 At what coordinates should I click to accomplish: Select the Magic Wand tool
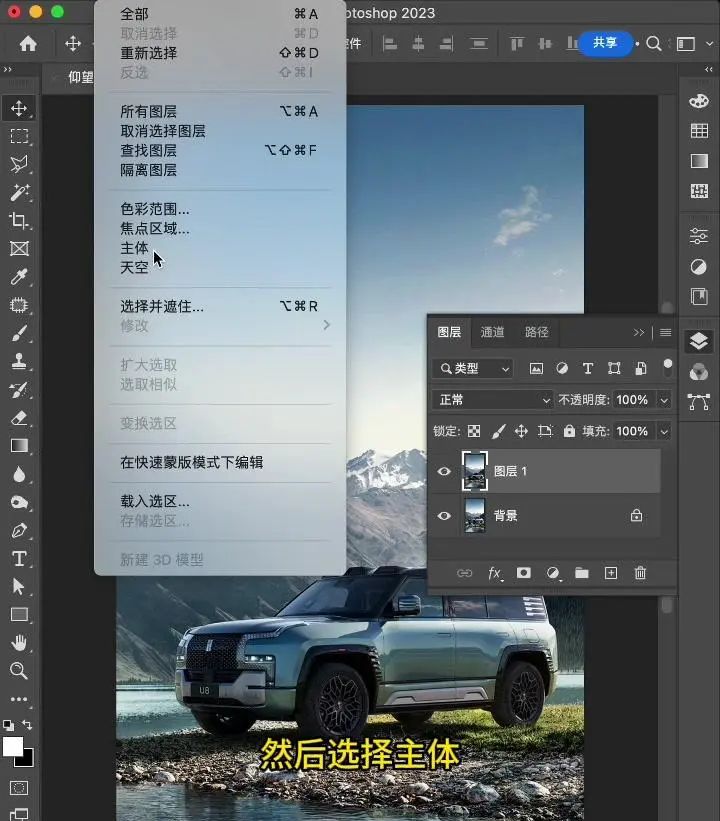point(19,193)
